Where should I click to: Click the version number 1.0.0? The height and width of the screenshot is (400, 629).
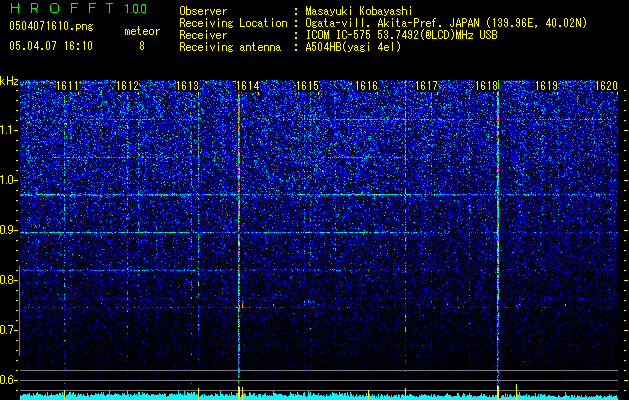tap(136, 9)
